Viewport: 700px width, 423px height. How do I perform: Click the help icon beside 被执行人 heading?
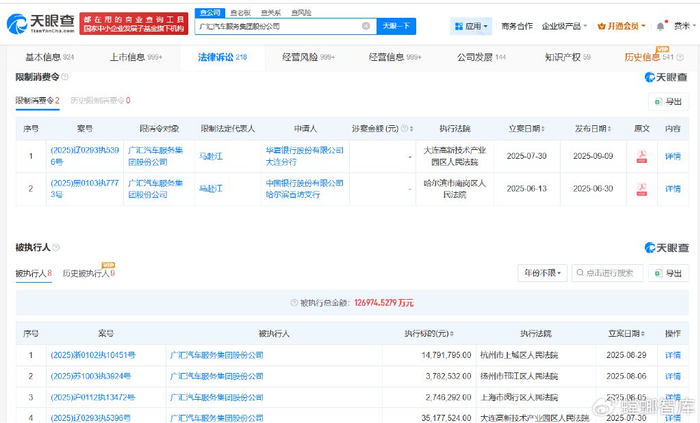pos(56,247)
